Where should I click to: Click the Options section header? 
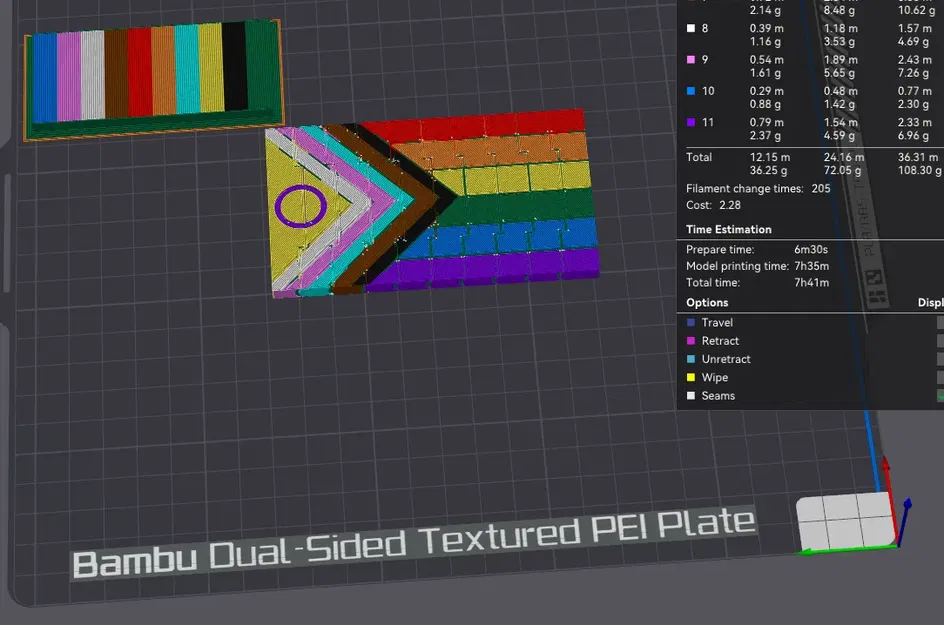pyautogui.click(x=707, y=303)
